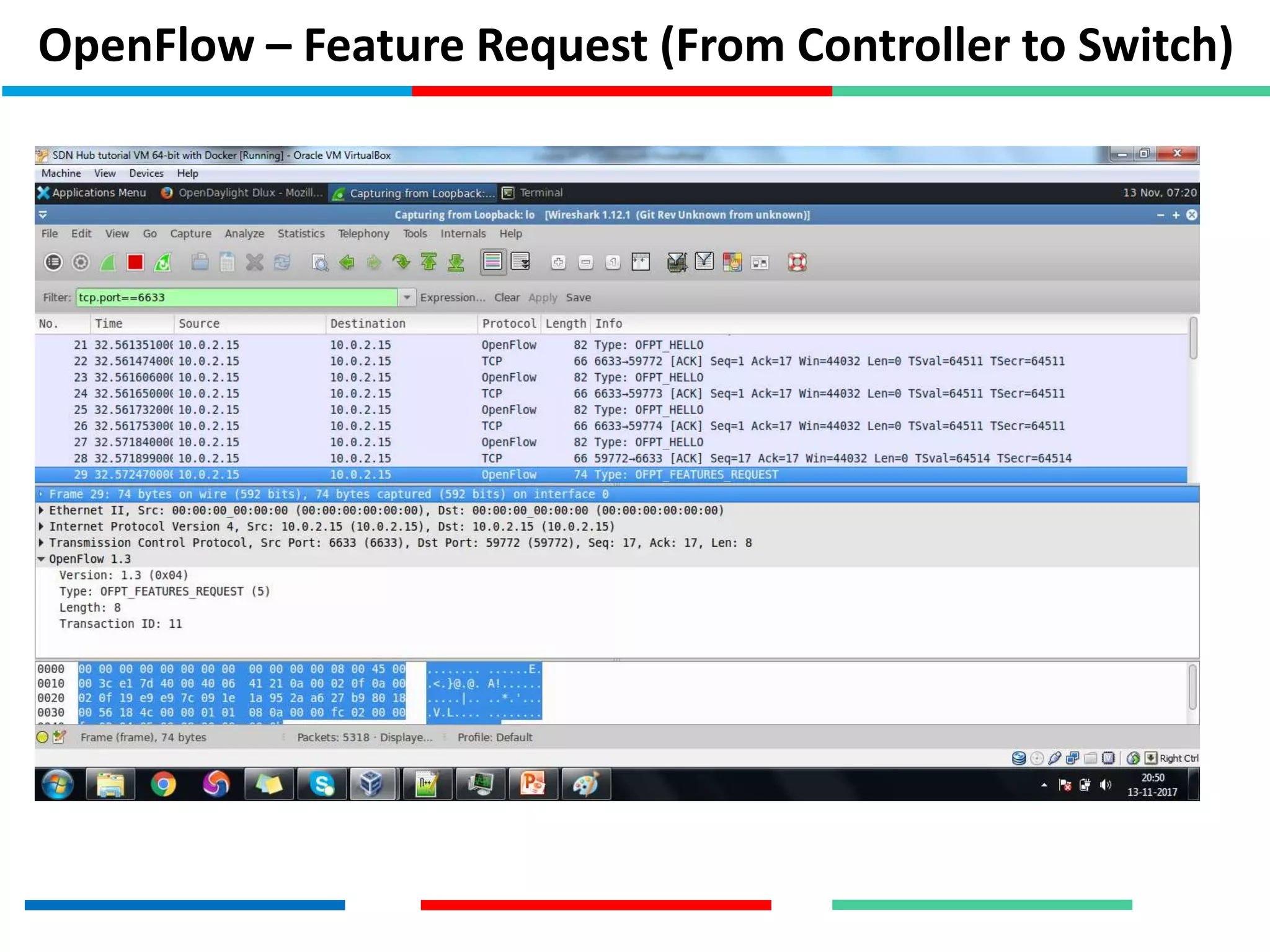Open Skype from Windows taskbar
The height and width of the screenshot is (952, 1270).
(322, 784)
